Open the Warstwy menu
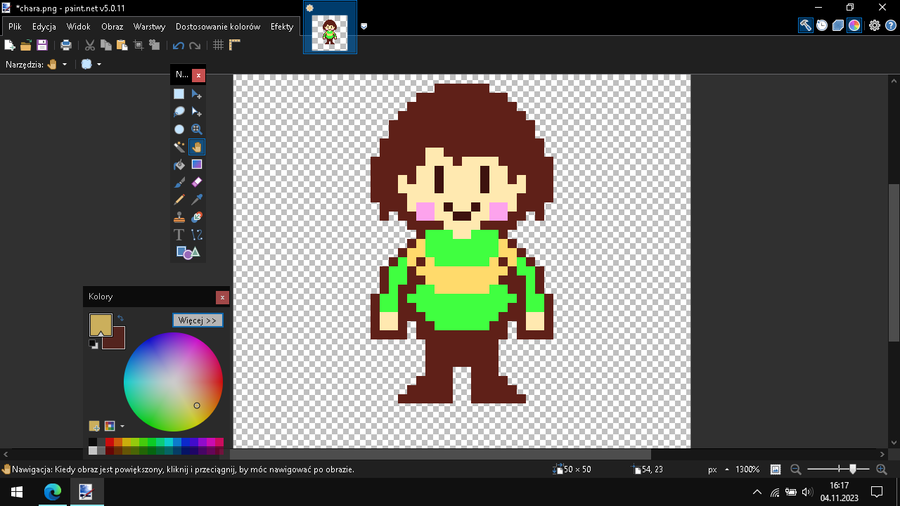The height and width of the screenshot is (506, 900). tap(149, 26)
